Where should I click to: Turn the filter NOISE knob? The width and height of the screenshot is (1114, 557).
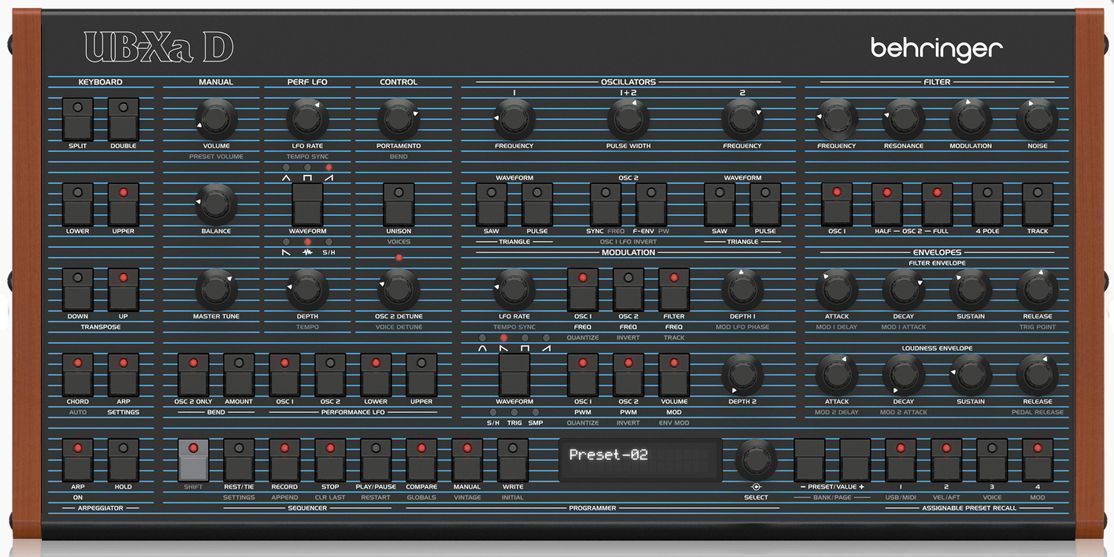pos(1037,119)
